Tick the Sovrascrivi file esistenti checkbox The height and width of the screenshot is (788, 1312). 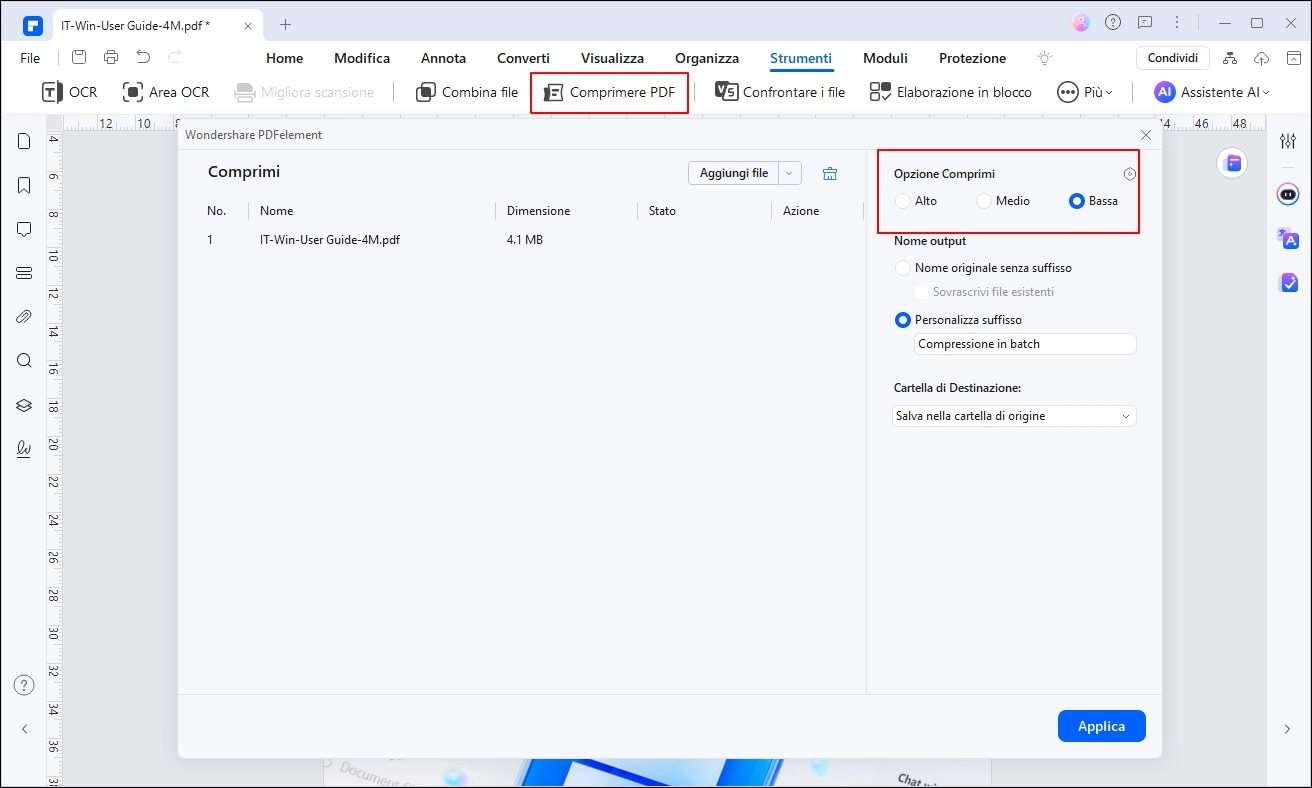(922, 292)
